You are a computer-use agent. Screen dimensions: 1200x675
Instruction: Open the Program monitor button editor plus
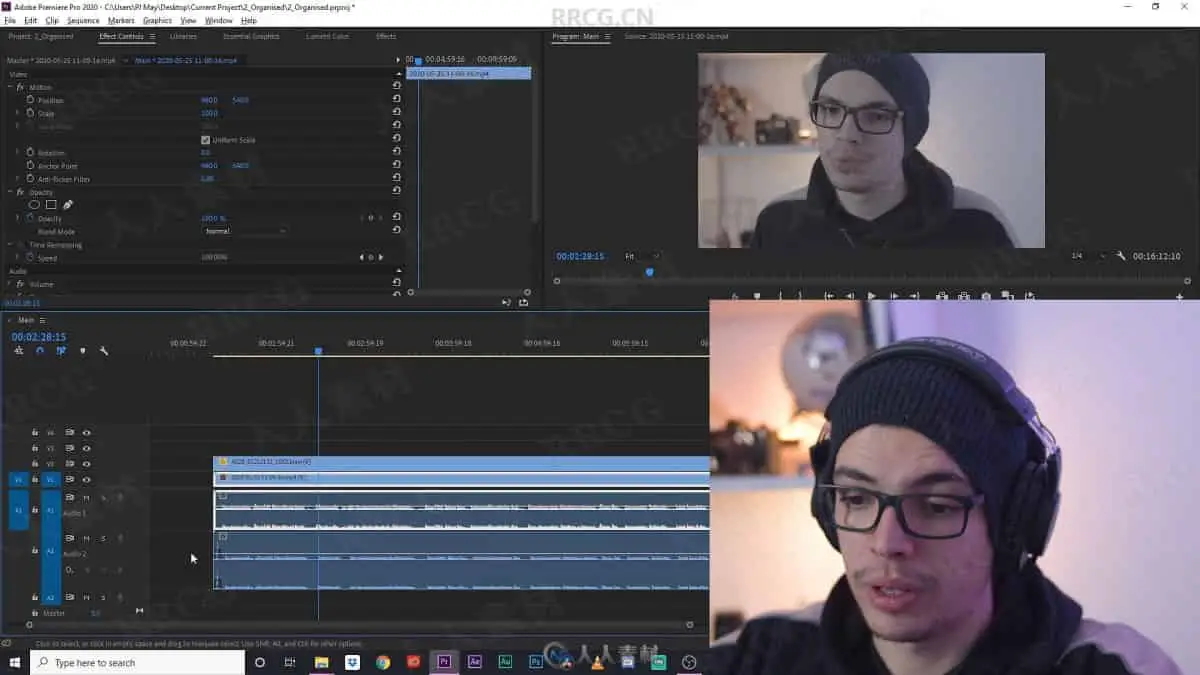[1180, 296]
